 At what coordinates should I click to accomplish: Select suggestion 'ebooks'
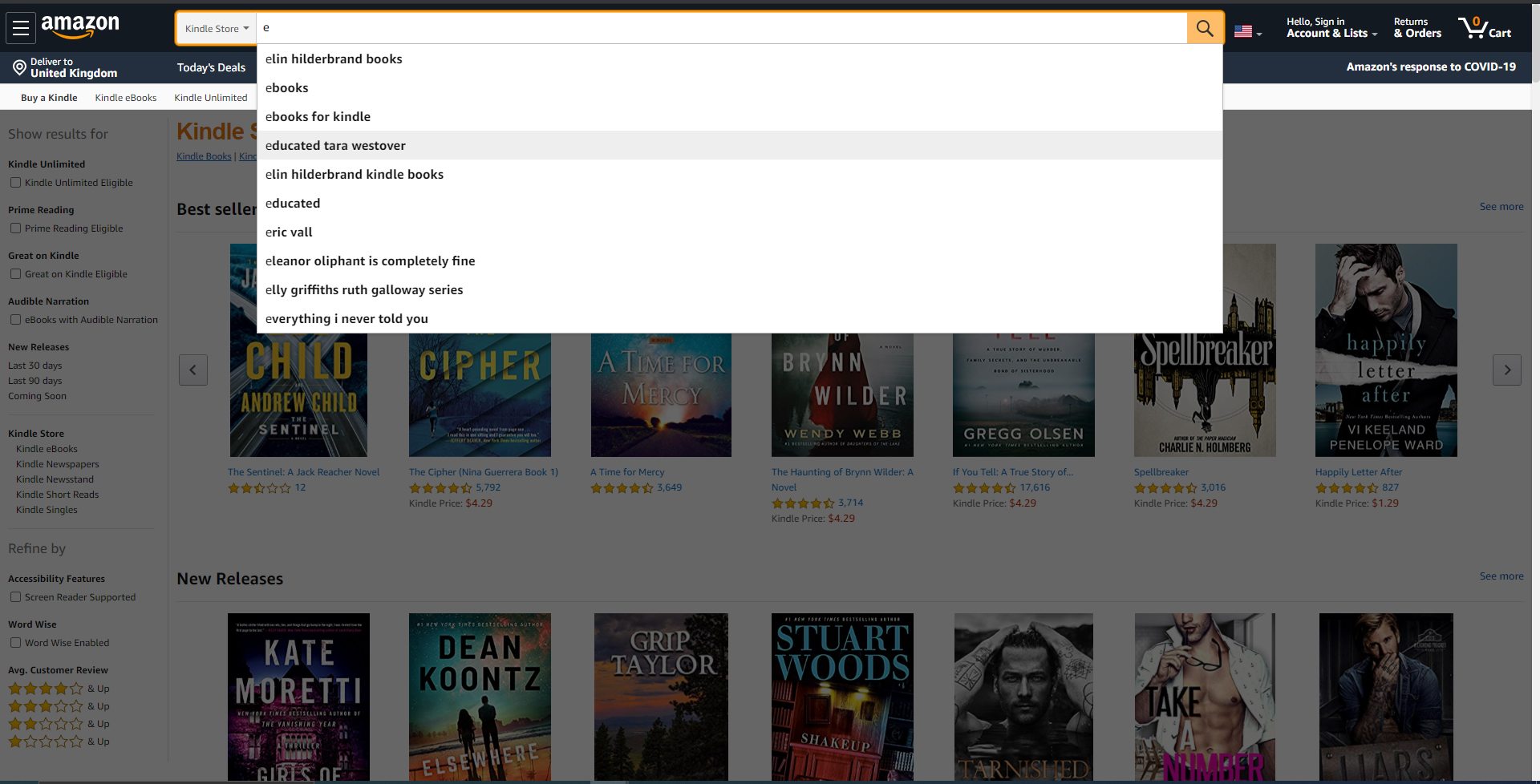coord(740,87)
